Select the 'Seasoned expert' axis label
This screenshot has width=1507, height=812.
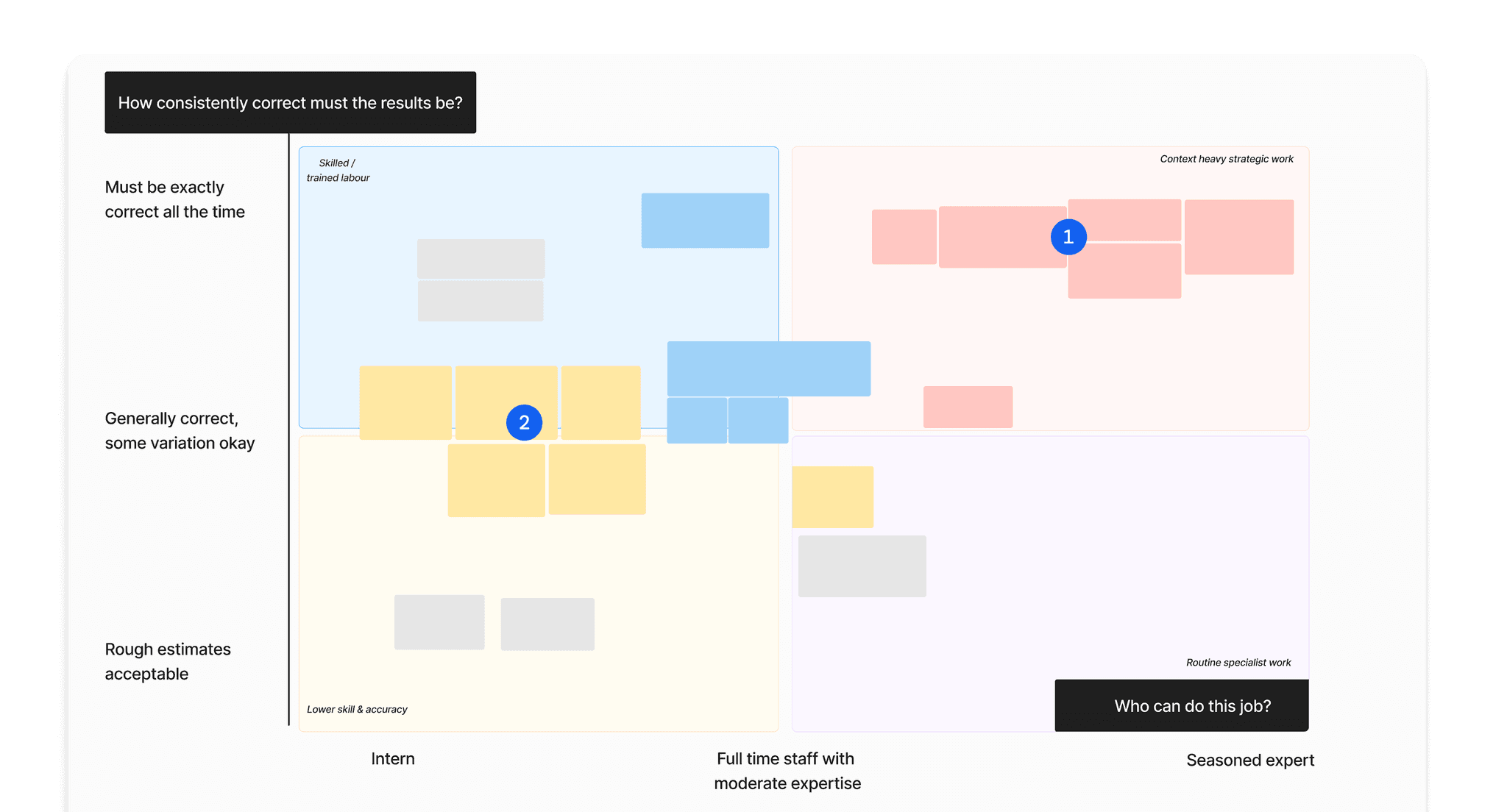point(1249,761)
